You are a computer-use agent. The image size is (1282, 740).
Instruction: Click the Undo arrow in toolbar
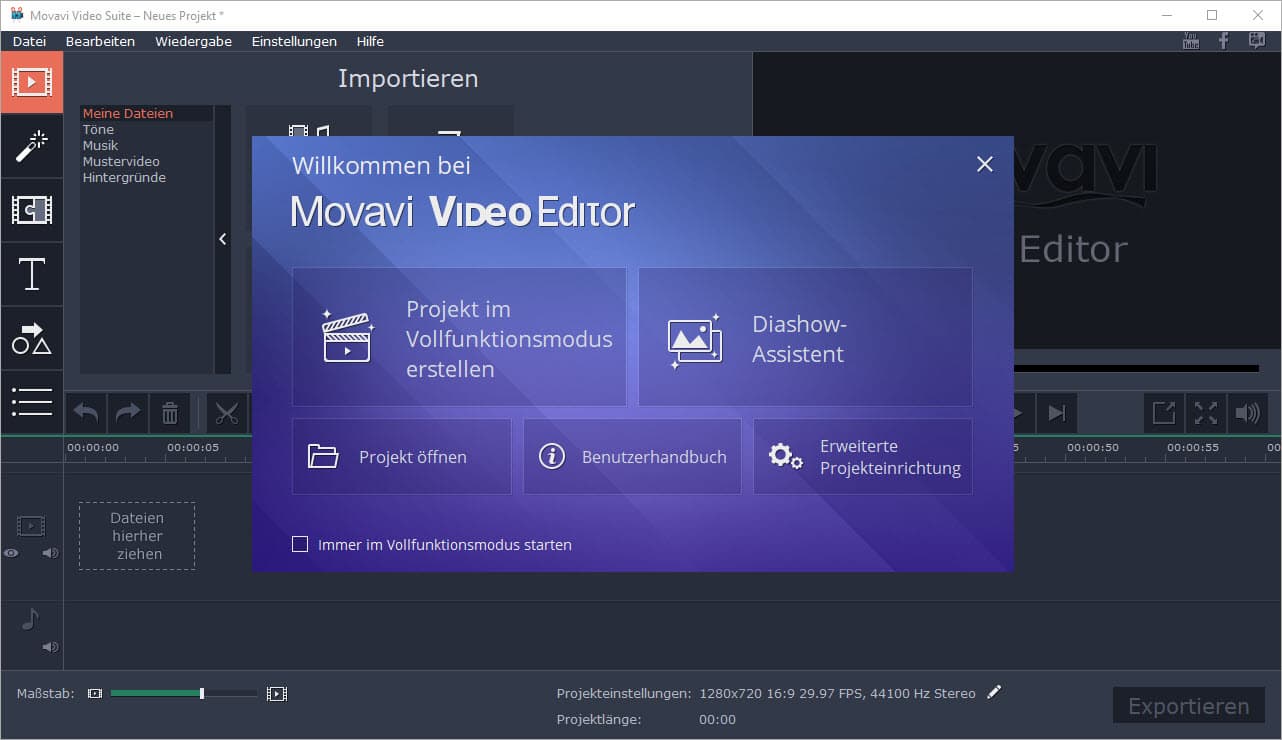point(87,413)
